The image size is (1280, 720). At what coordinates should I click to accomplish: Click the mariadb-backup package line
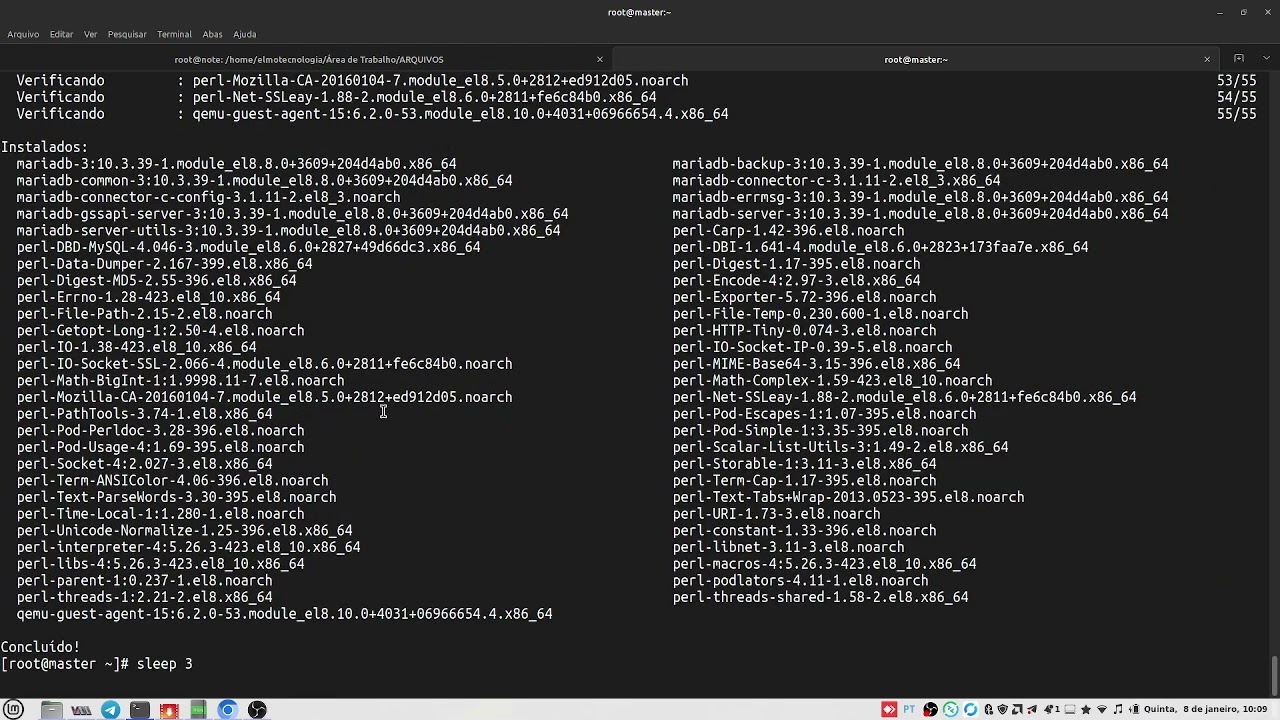(920, 164)
